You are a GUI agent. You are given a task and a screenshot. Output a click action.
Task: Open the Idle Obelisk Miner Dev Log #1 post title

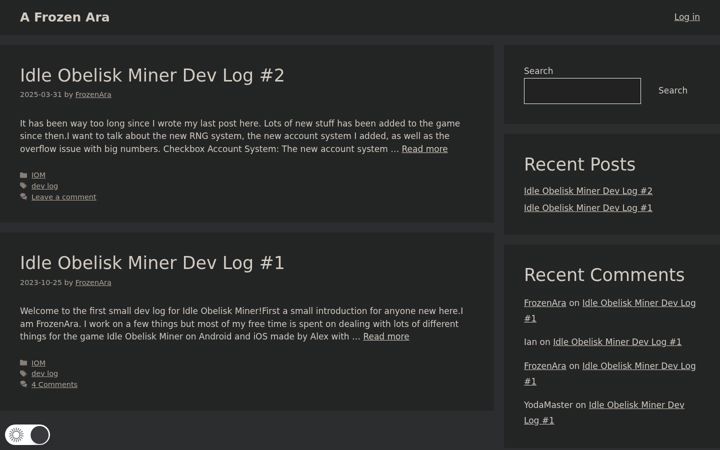tap(152, 263)
